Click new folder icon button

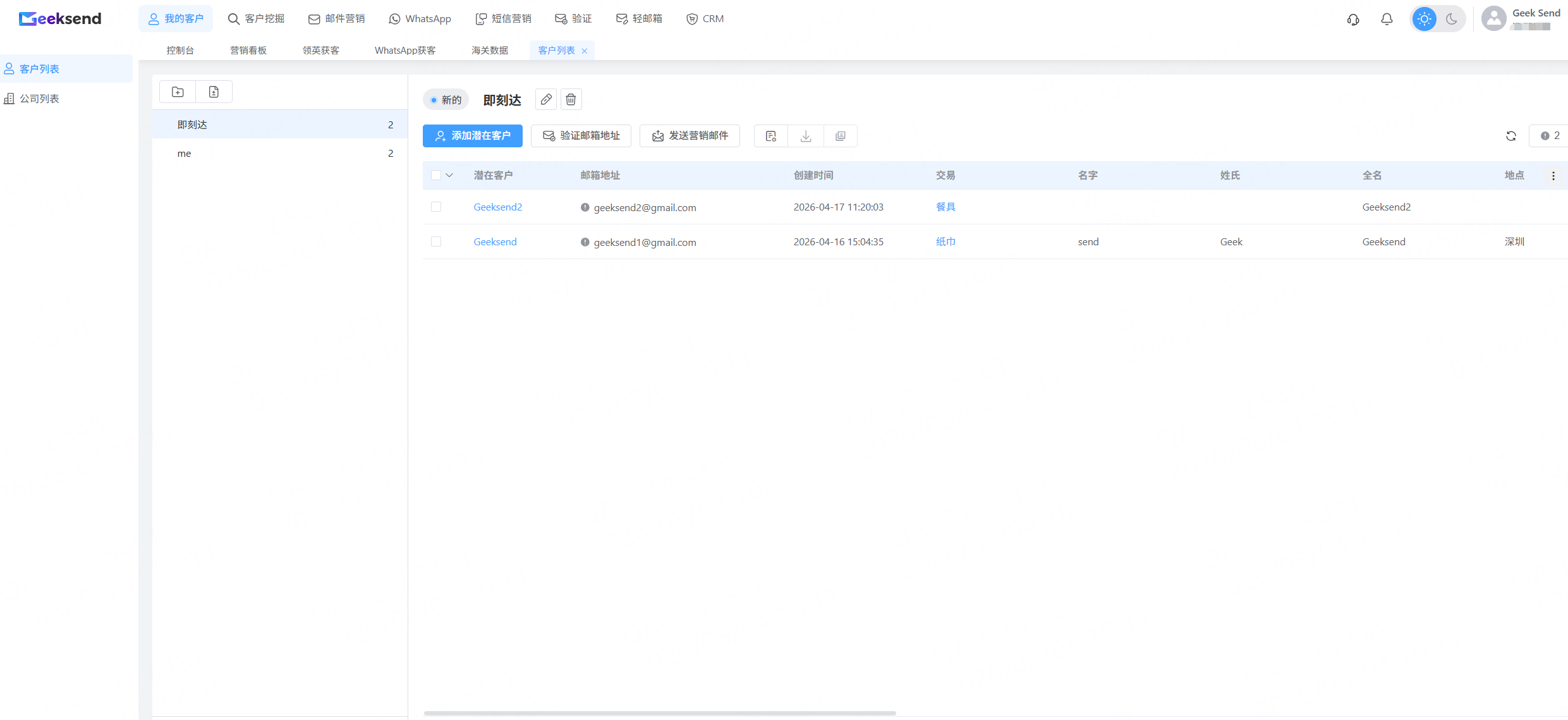tap(178, 92)
